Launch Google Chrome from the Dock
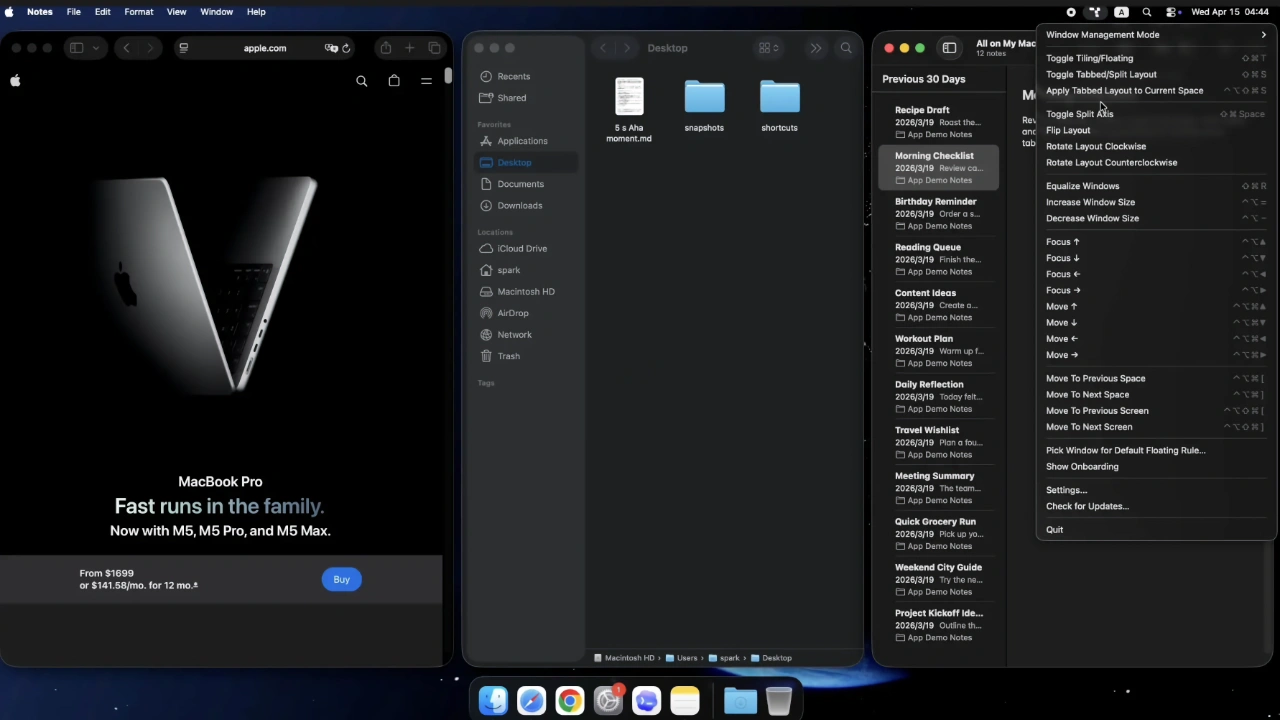The image size is (1280, 720). 569,701
